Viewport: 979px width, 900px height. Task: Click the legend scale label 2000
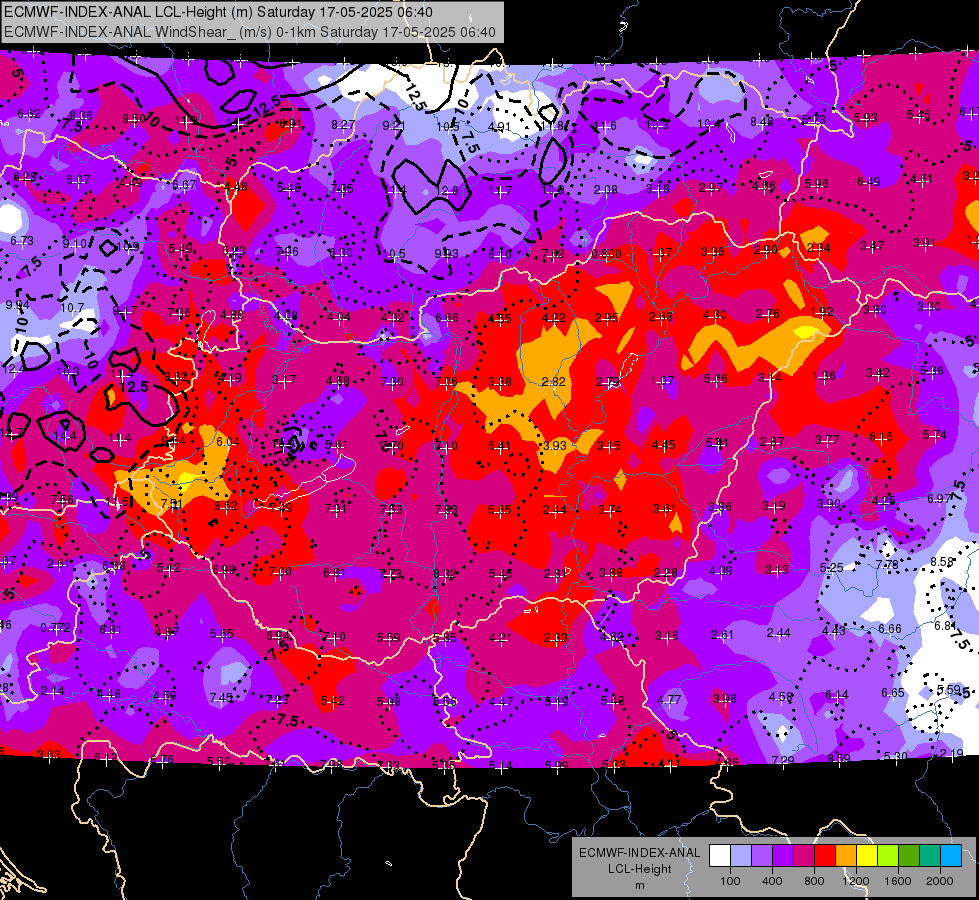(x=940, y=881)
